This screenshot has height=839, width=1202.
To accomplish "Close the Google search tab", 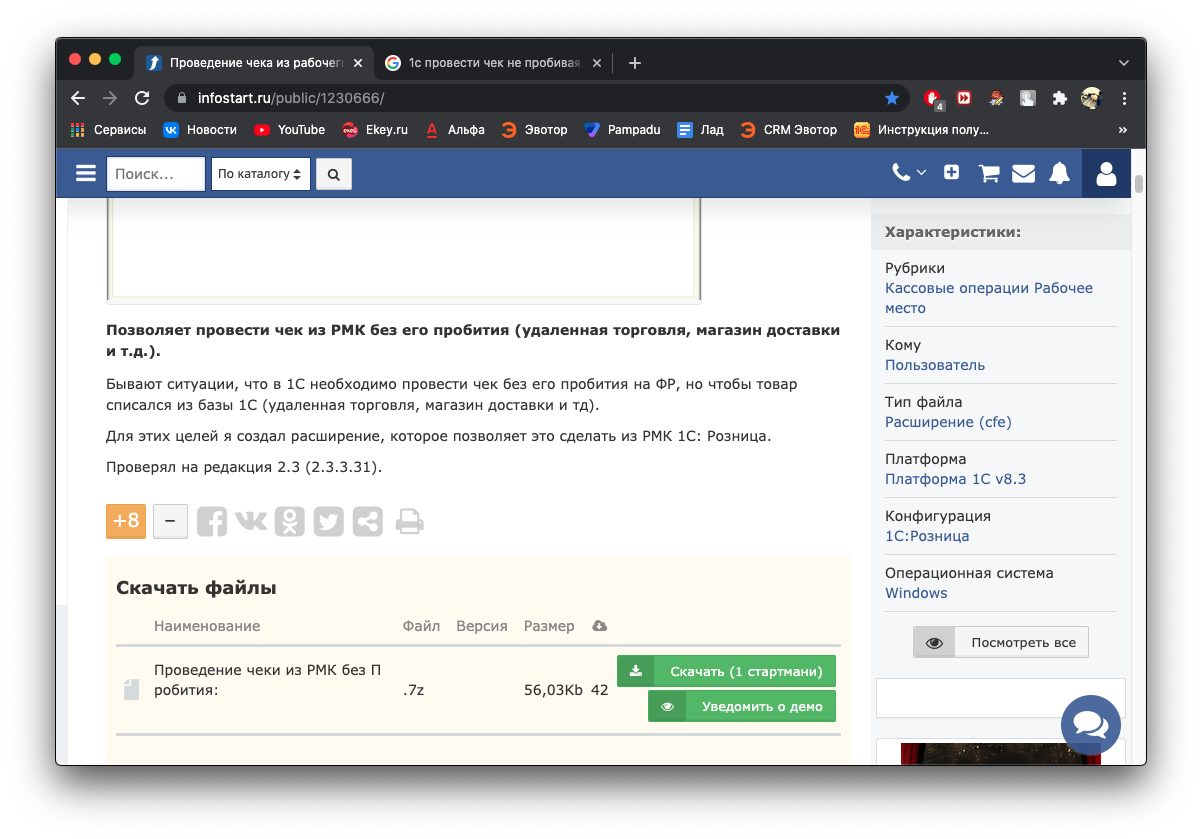I will pyautogui.click(x=597, y=62).
